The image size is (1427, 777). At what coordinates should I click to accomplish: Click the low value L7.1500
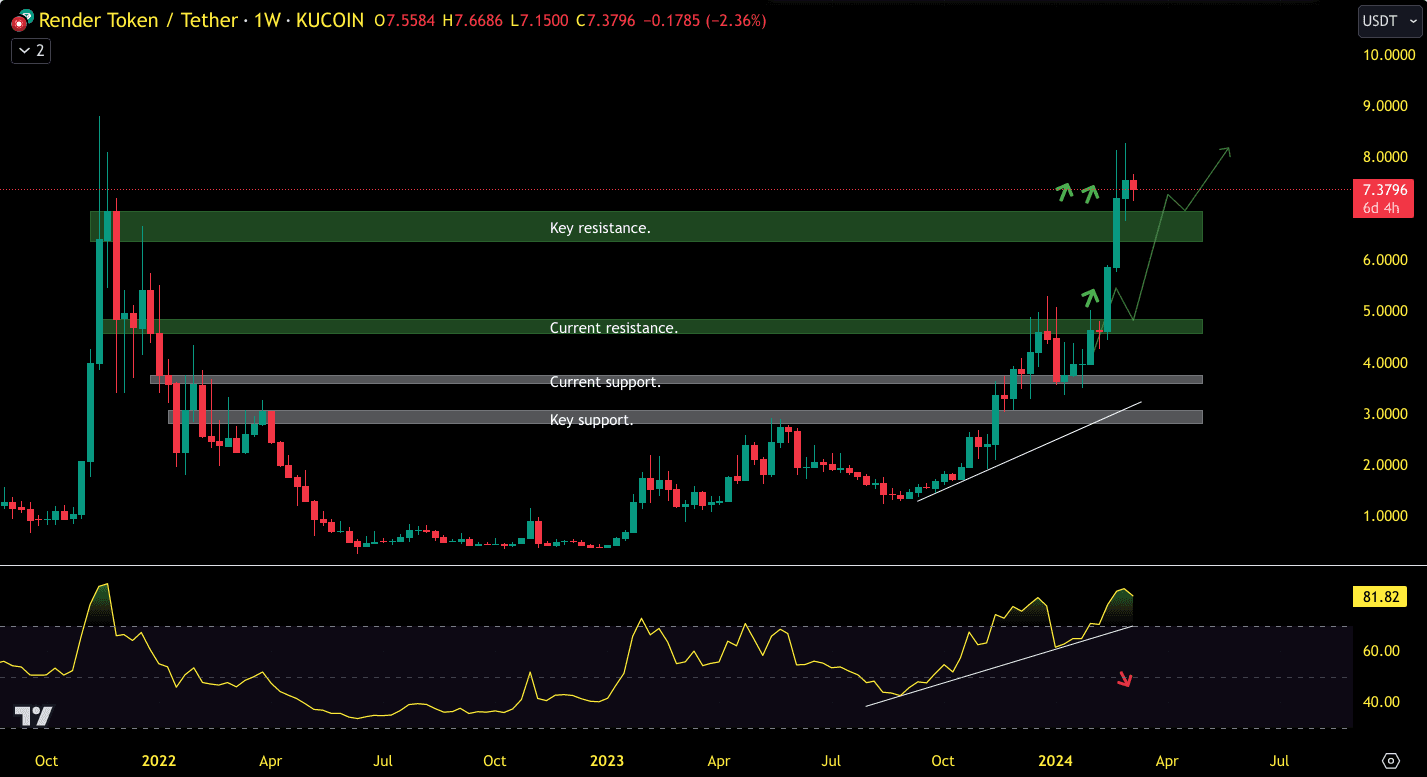pyautogui.click(x=542, y=20)
